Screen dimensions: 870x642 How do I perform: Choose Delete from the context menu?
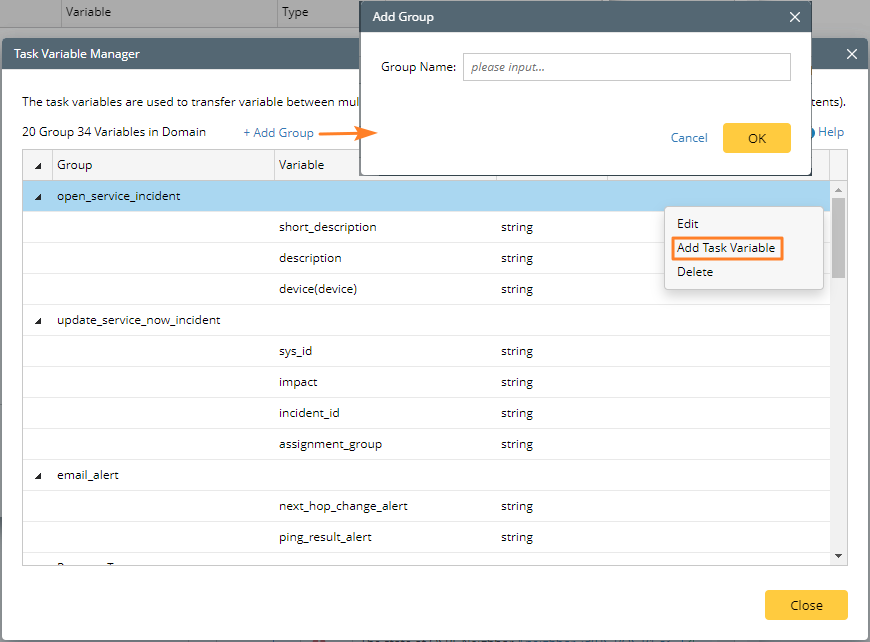point(695,272)
